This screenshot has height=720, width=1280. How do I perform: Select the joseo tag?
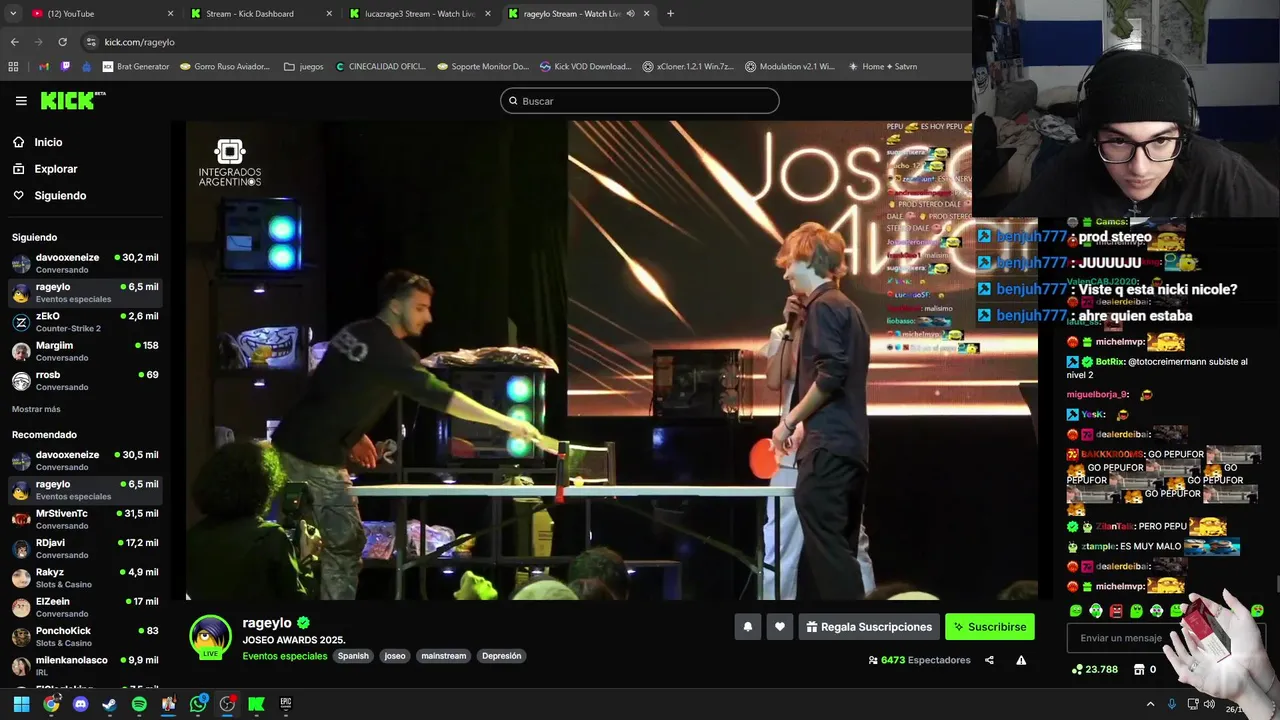395,656
